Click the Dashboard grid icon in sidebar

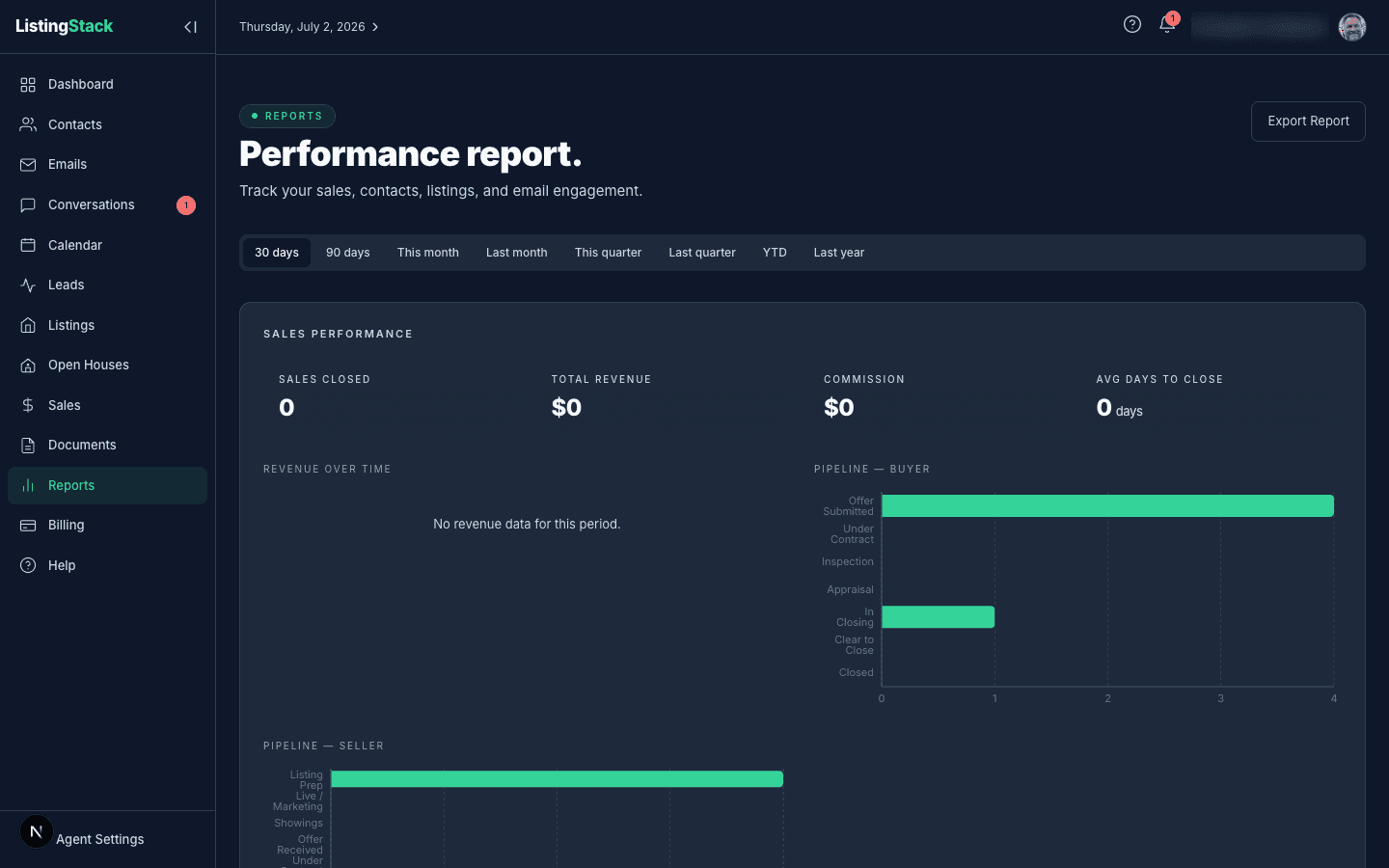click(28, 85)
